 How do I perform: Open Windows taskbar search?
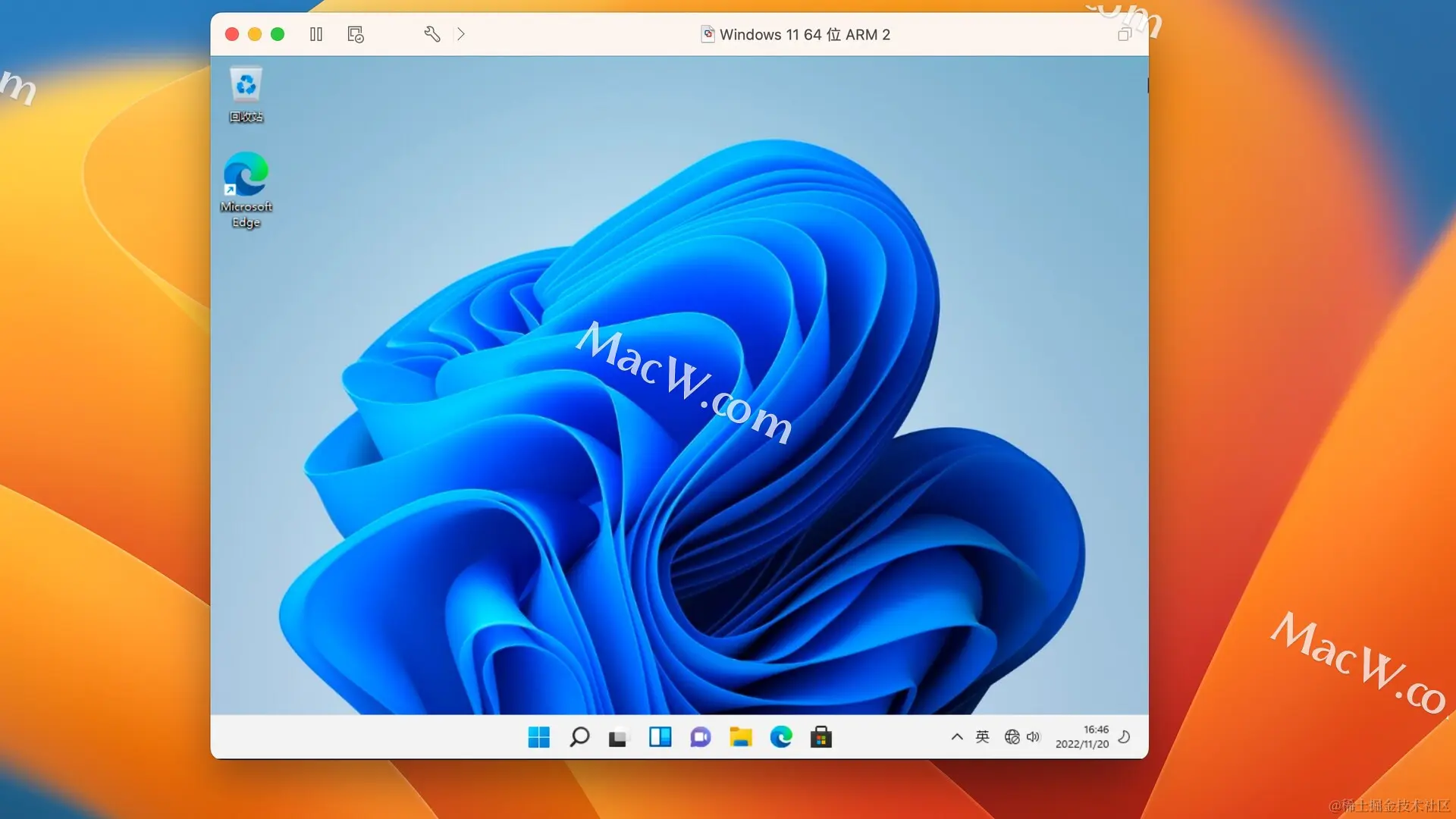point(579,737)
